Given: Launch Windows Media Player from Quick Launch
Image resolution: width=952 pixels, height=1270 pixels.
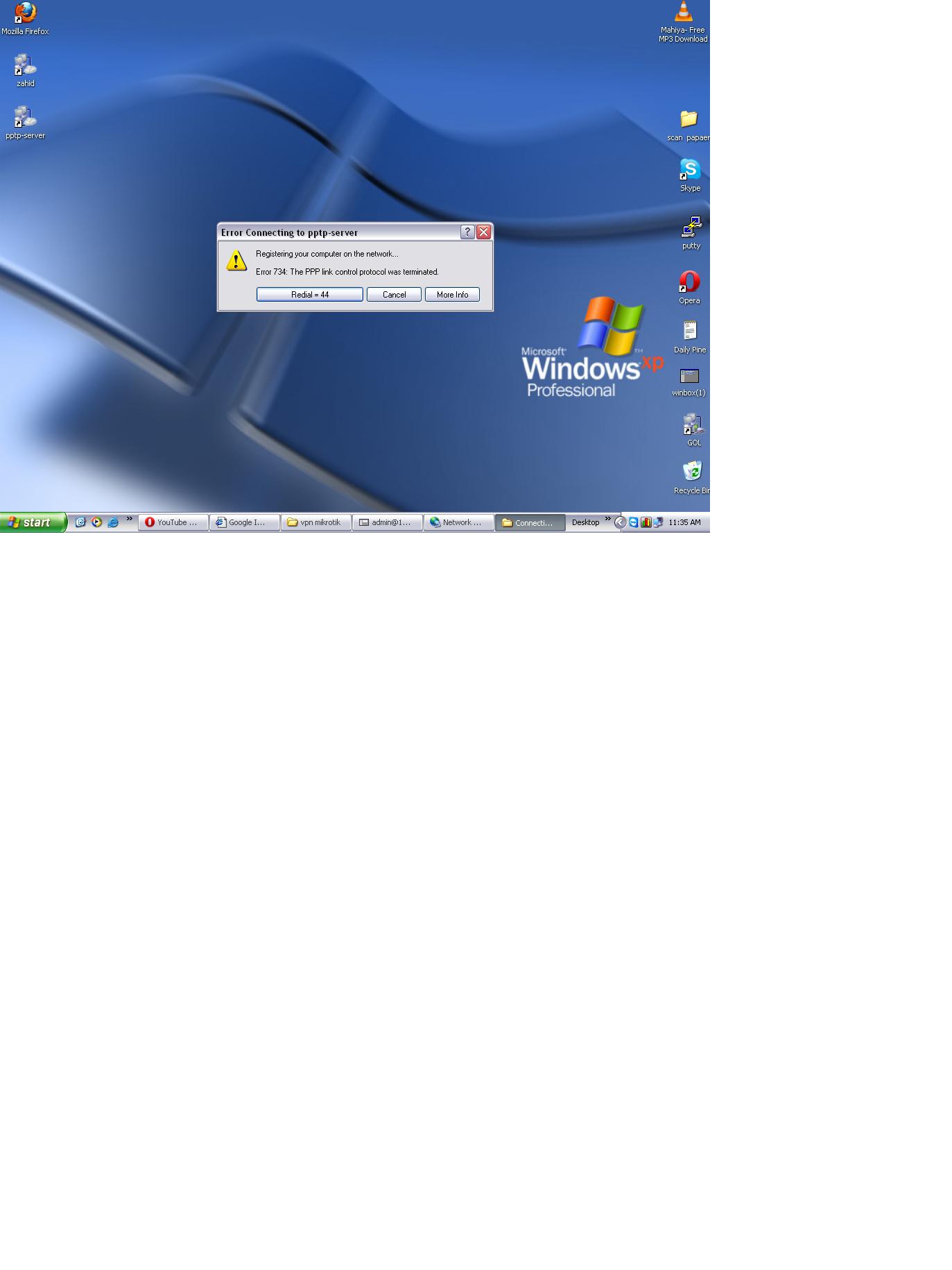Looking at the screenshot, I should tap(97, 522).
